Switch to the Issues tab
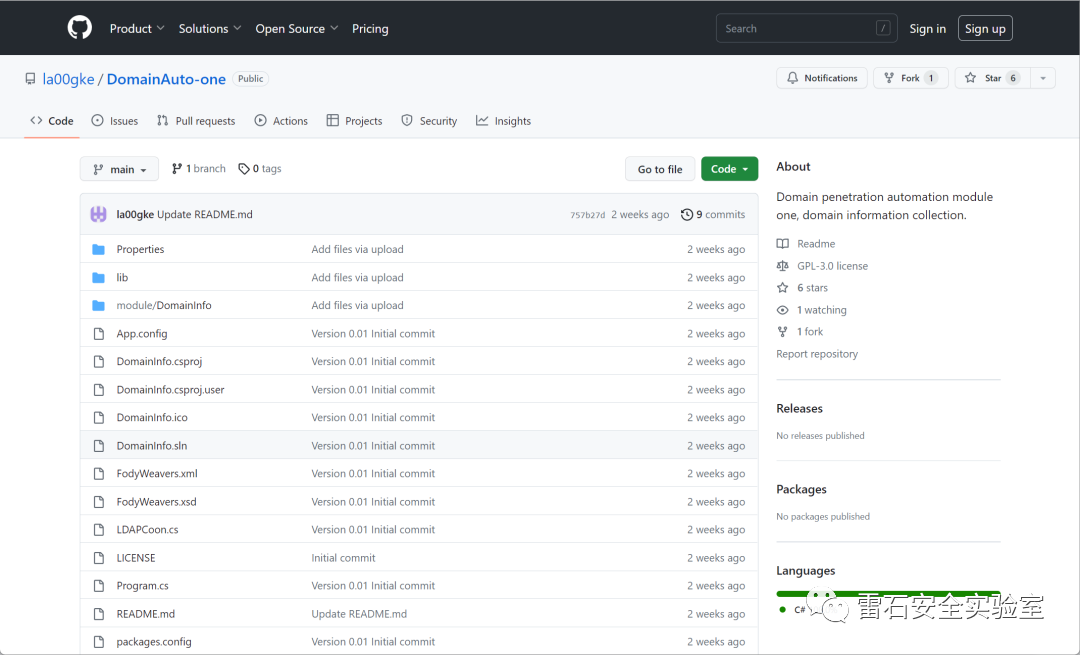Screen dimensions: 1080x655 (x=114, y=121)
